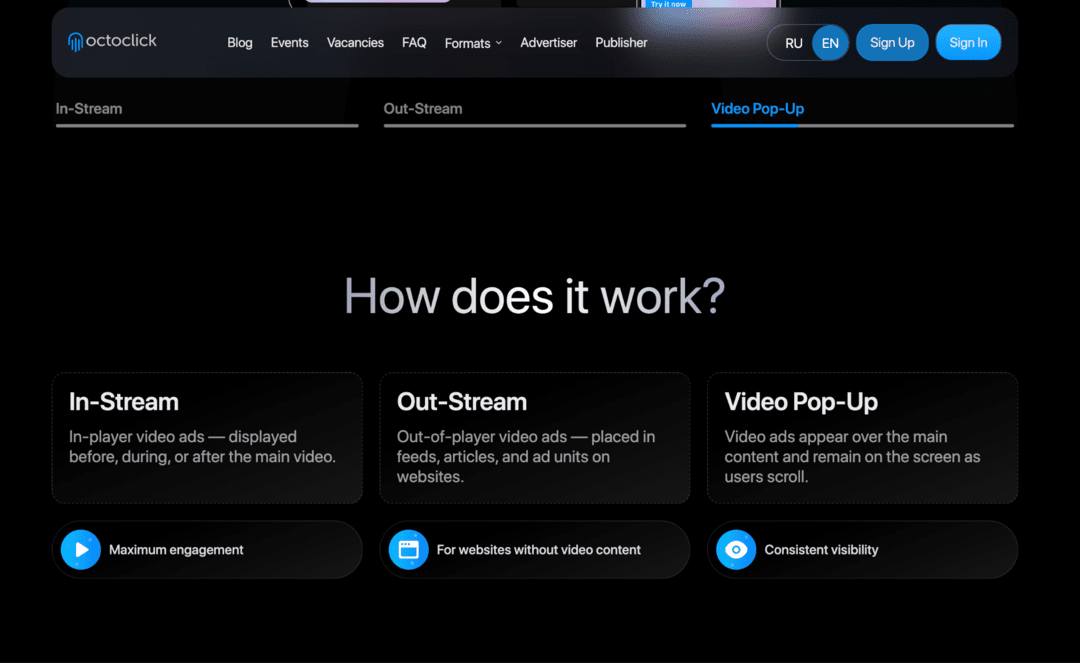Click the Video Pop-Up tab progress bar

pos(862,125)
